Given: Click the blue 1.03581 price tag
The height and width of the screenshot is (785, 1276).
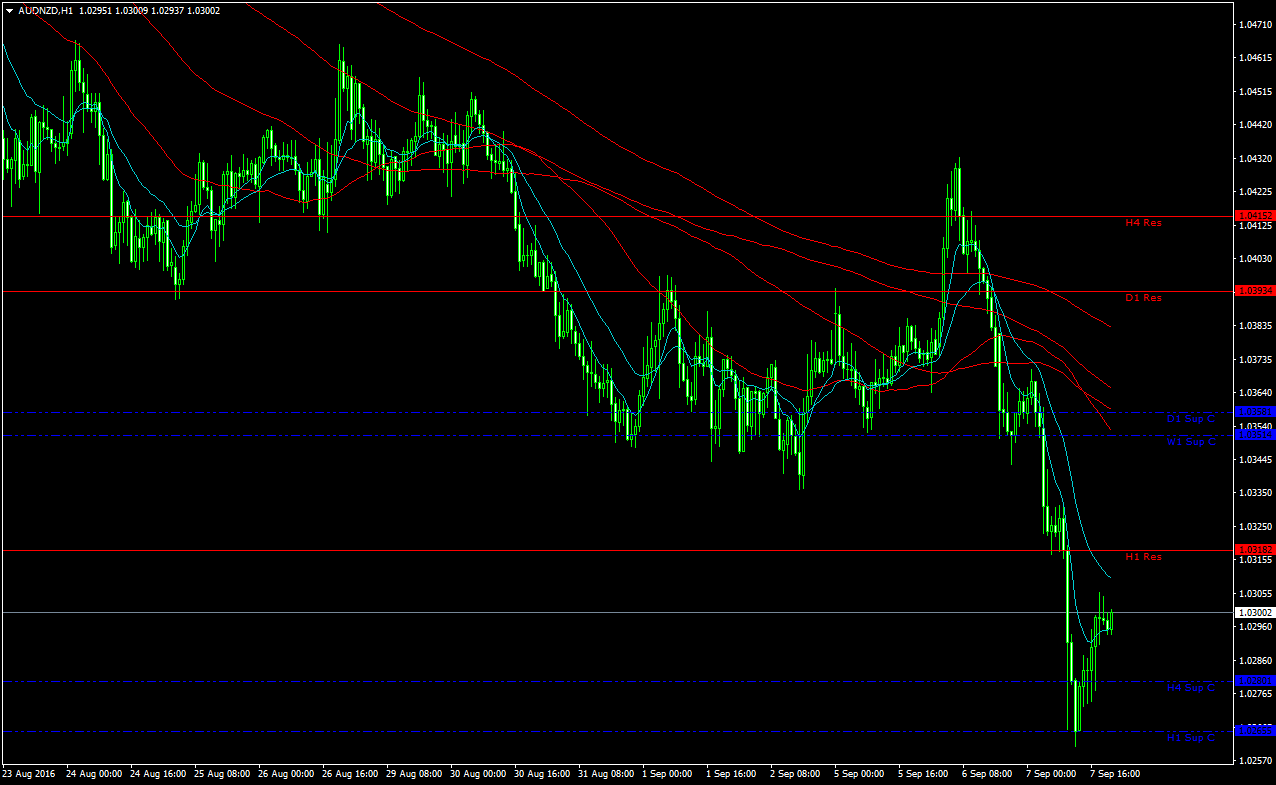Looking at the screenshot, I should (x=1255, y=412).
